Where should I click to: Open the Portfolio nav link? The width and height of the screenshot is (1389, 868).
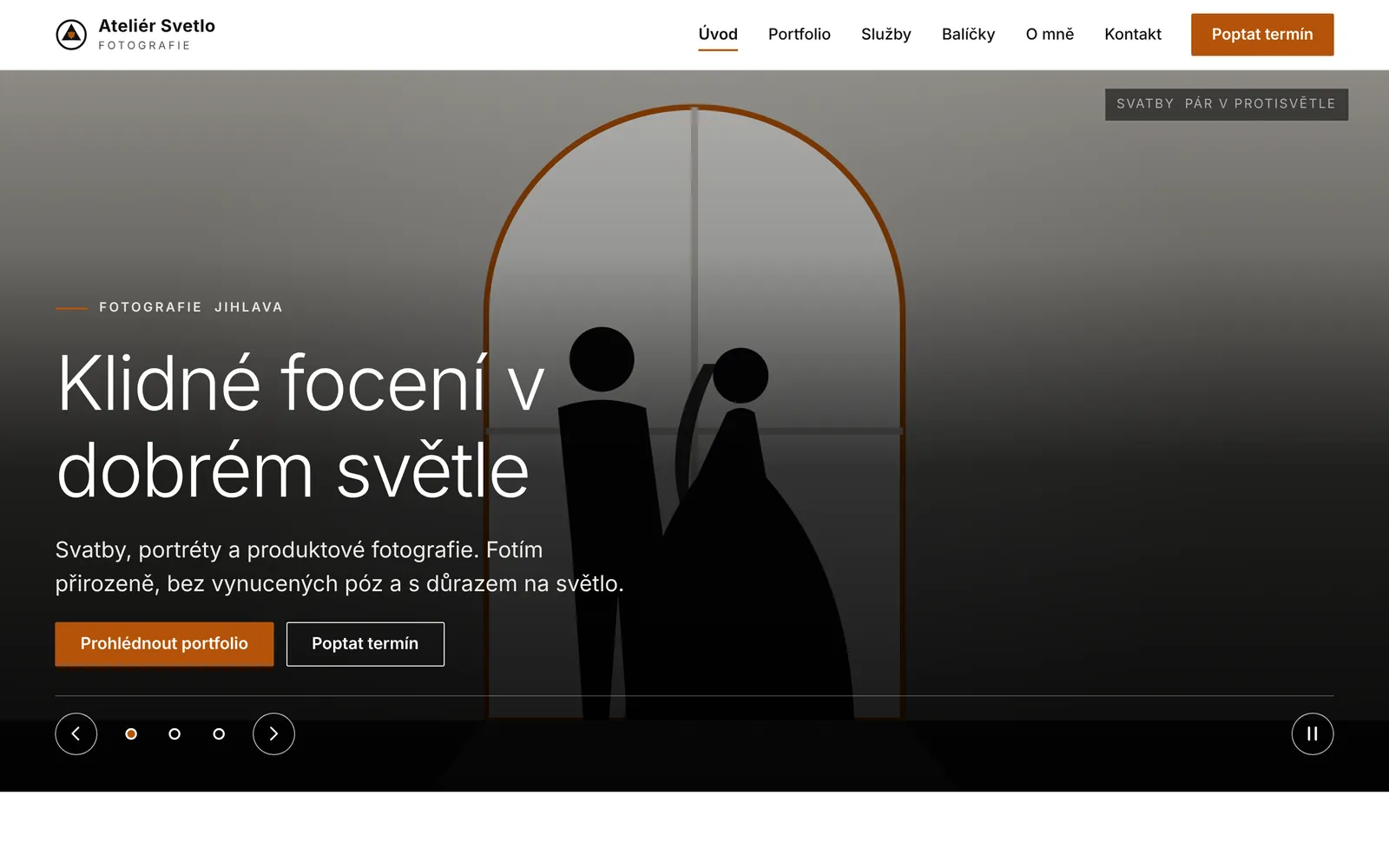(x=800, y=35)
